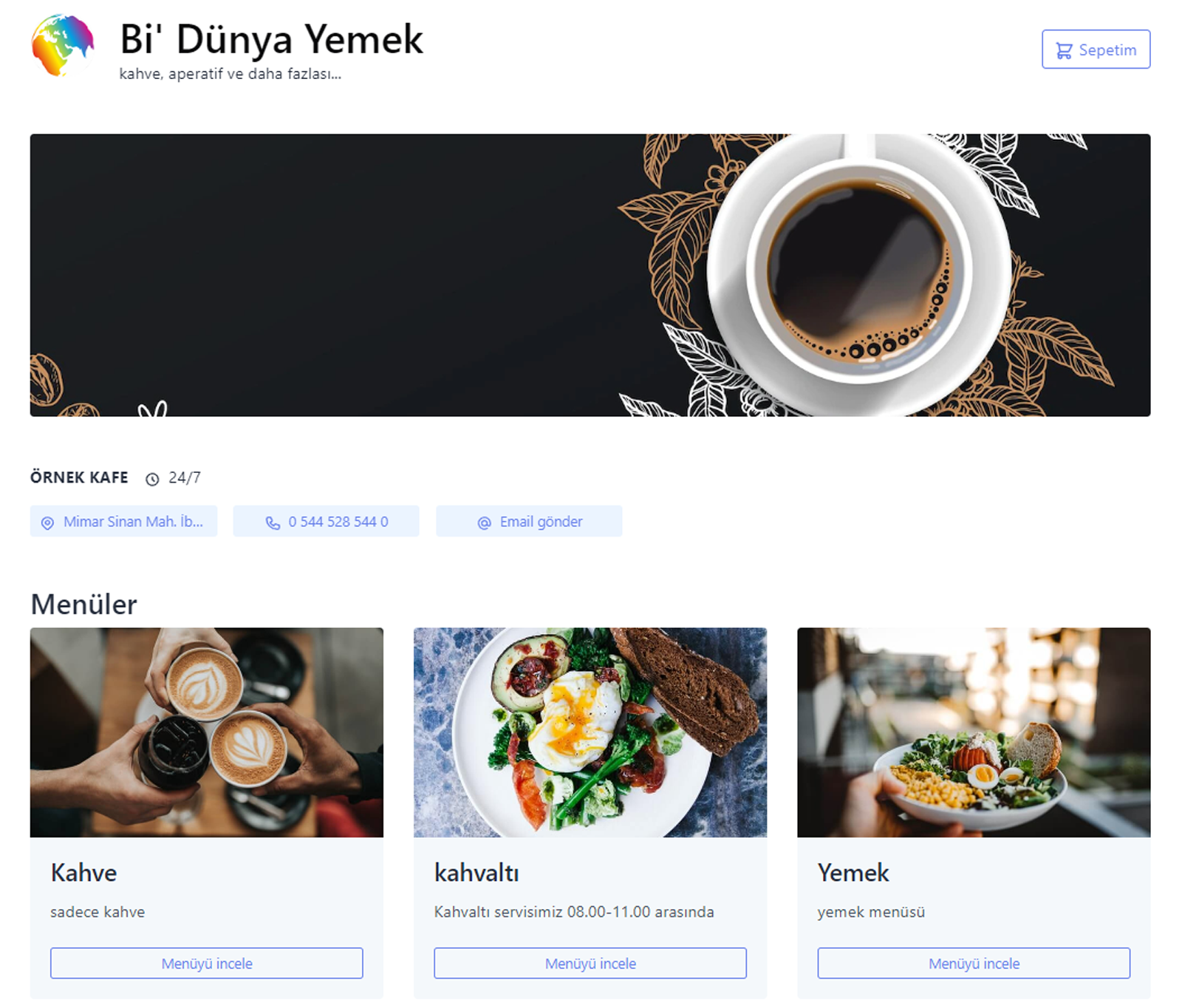Viewport: 1182px width, 1008px height.
Task: Click Menüyü incele under Kahve
Action: tap(207, 963)
